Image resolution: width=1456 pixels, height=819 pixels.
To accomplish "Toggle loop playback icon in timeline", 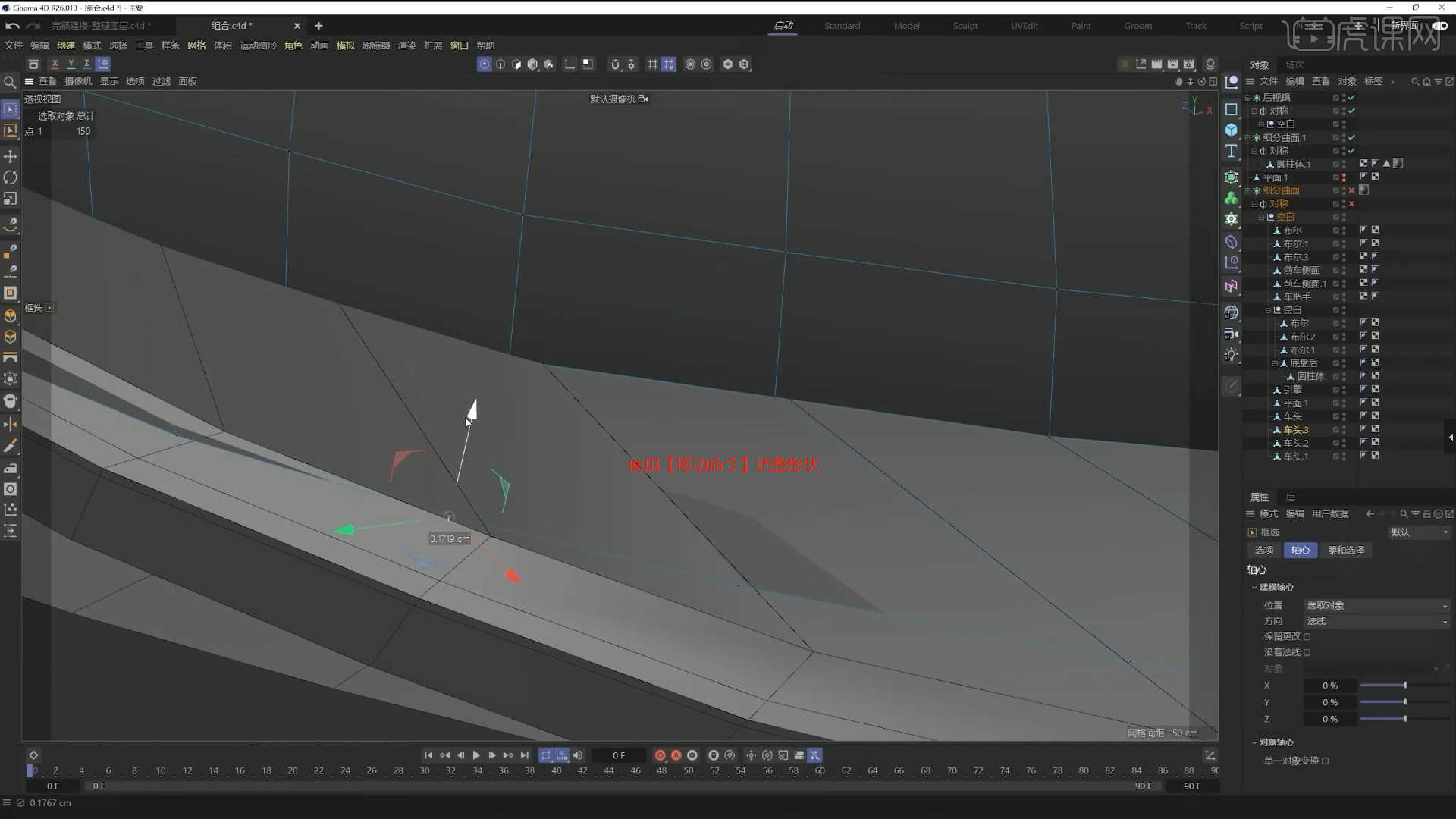I will click(546, 755).
